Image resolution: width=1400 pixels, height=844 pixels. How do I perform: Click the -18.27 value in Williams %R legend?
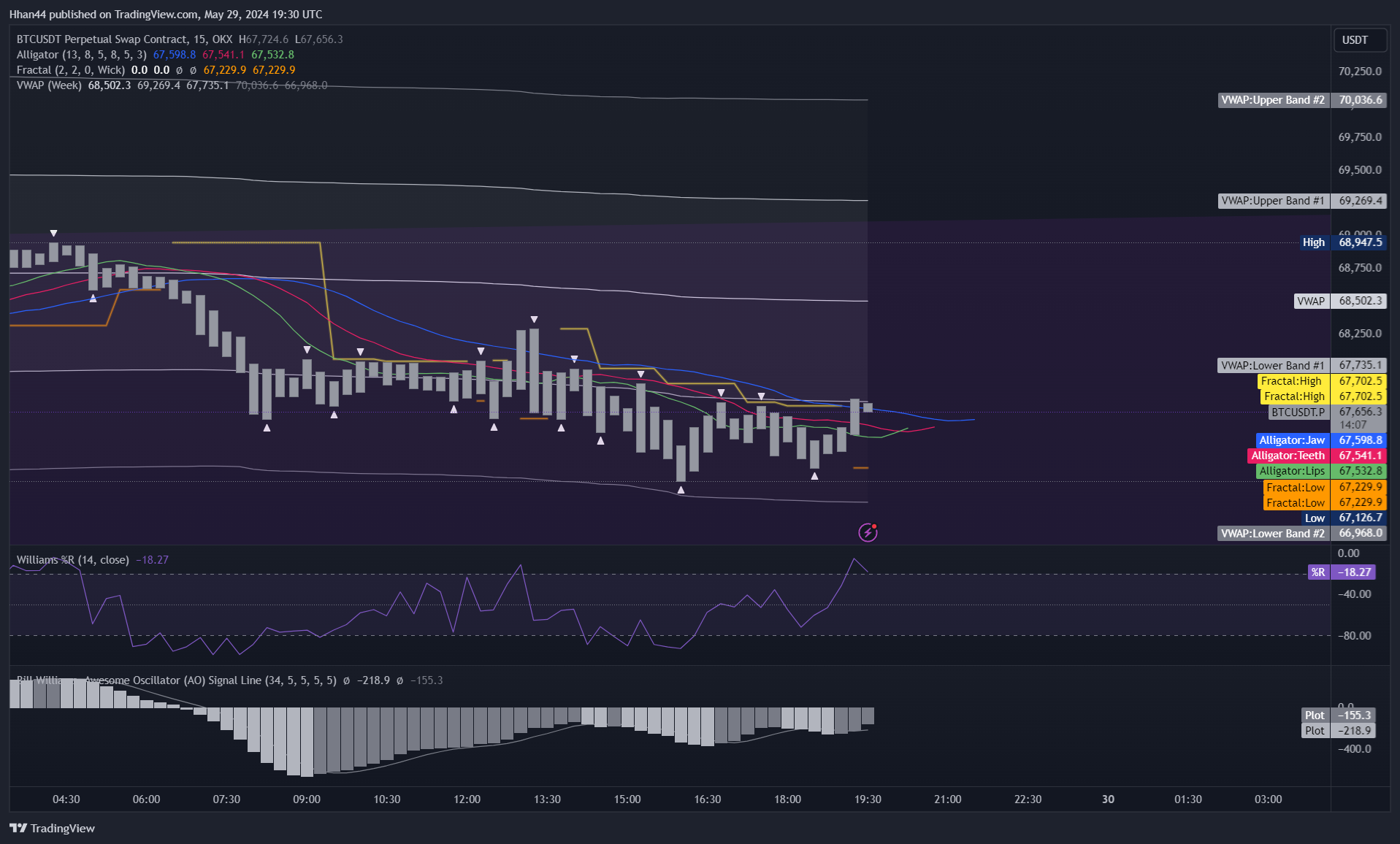[x=152, y=560]
